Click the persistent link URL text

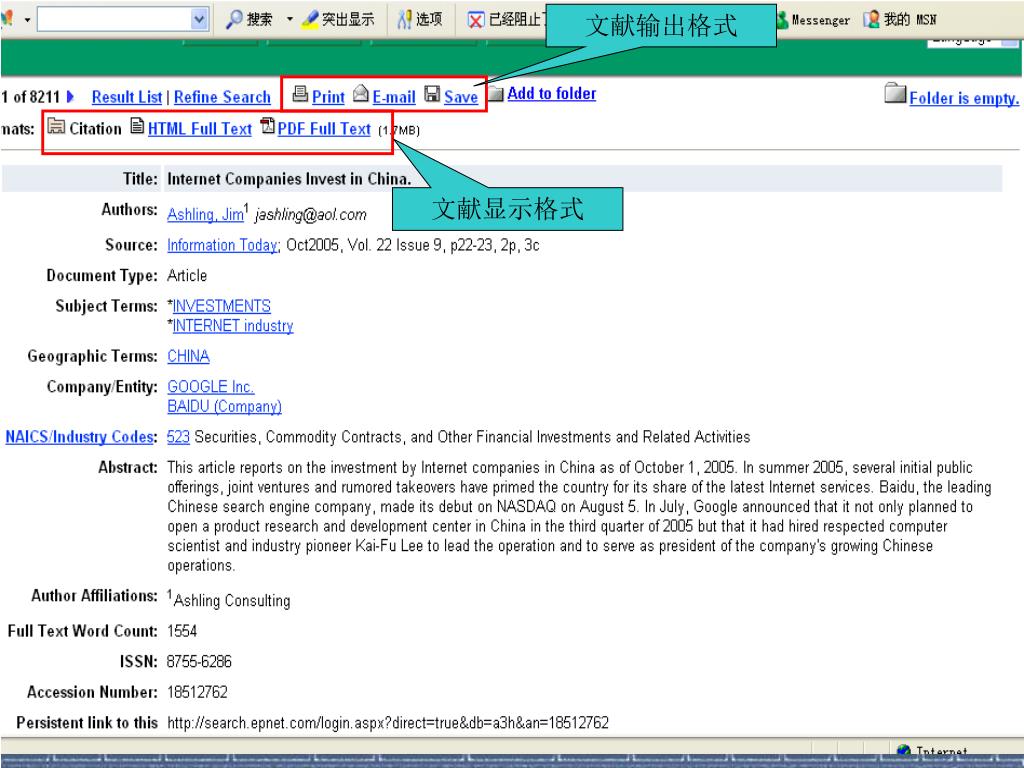click(388, 723)
